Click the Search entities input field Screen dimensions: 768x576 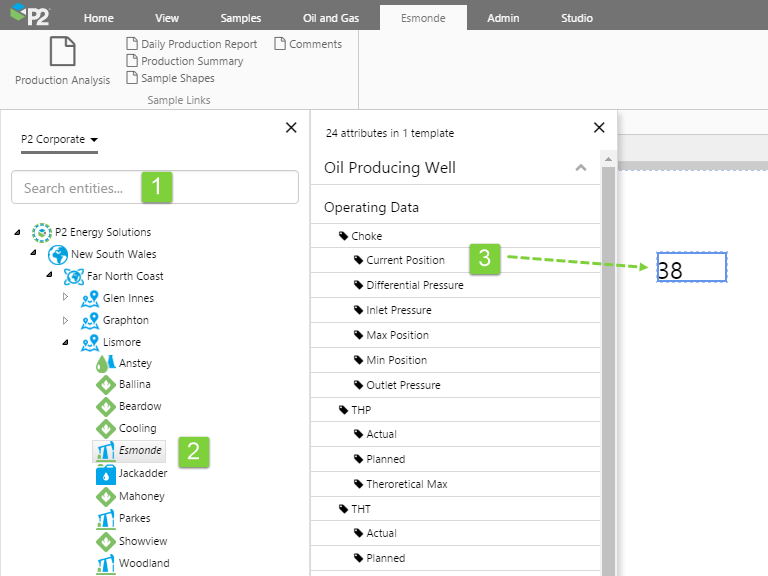pyautogui.click(x=80, y=188)
